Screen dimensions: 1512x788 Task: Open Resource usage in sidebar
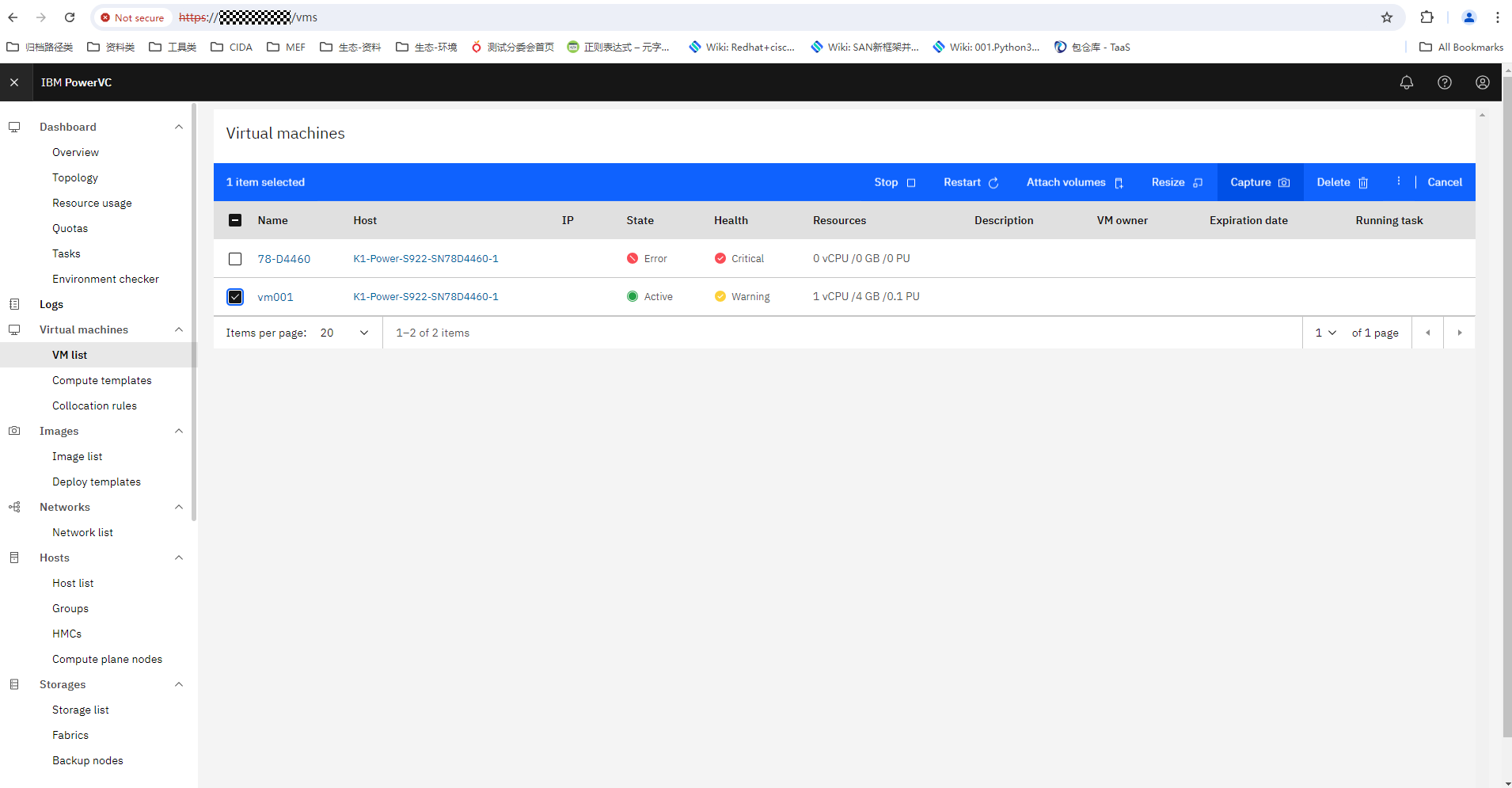[x=92, y=203]
